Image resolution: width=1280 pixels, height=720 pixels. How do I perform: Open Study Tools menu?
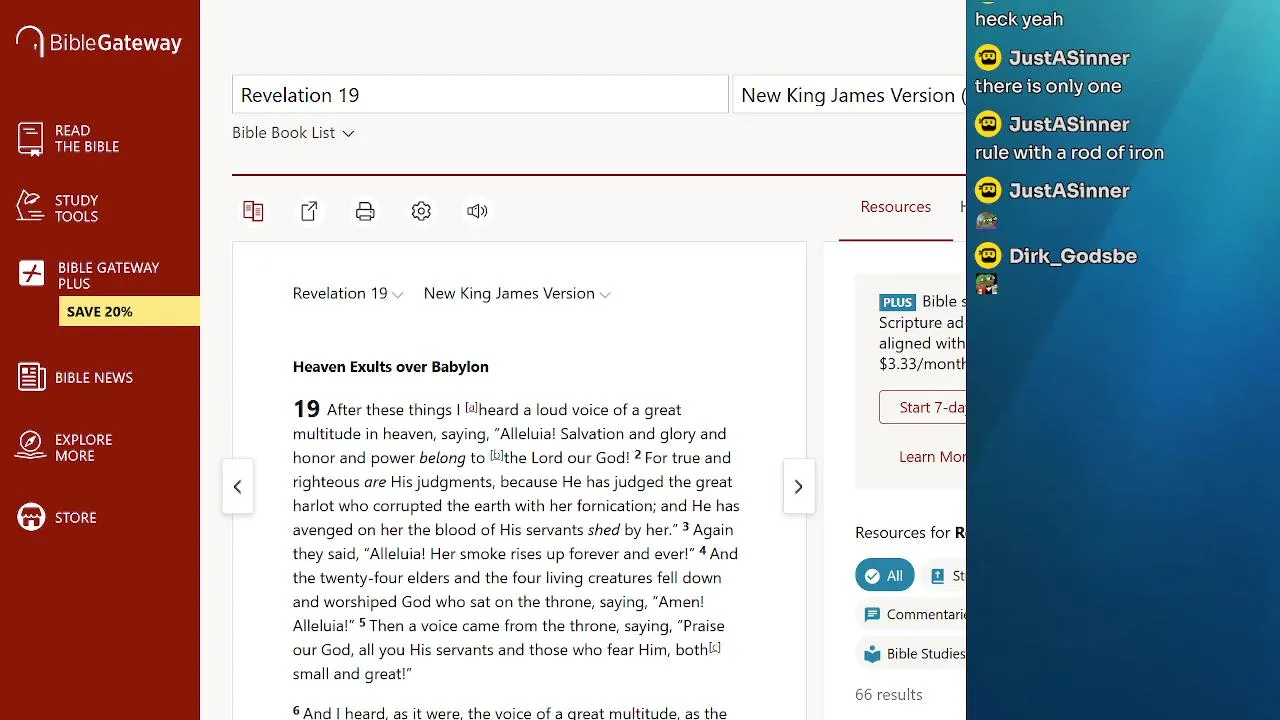pos(77,208)
